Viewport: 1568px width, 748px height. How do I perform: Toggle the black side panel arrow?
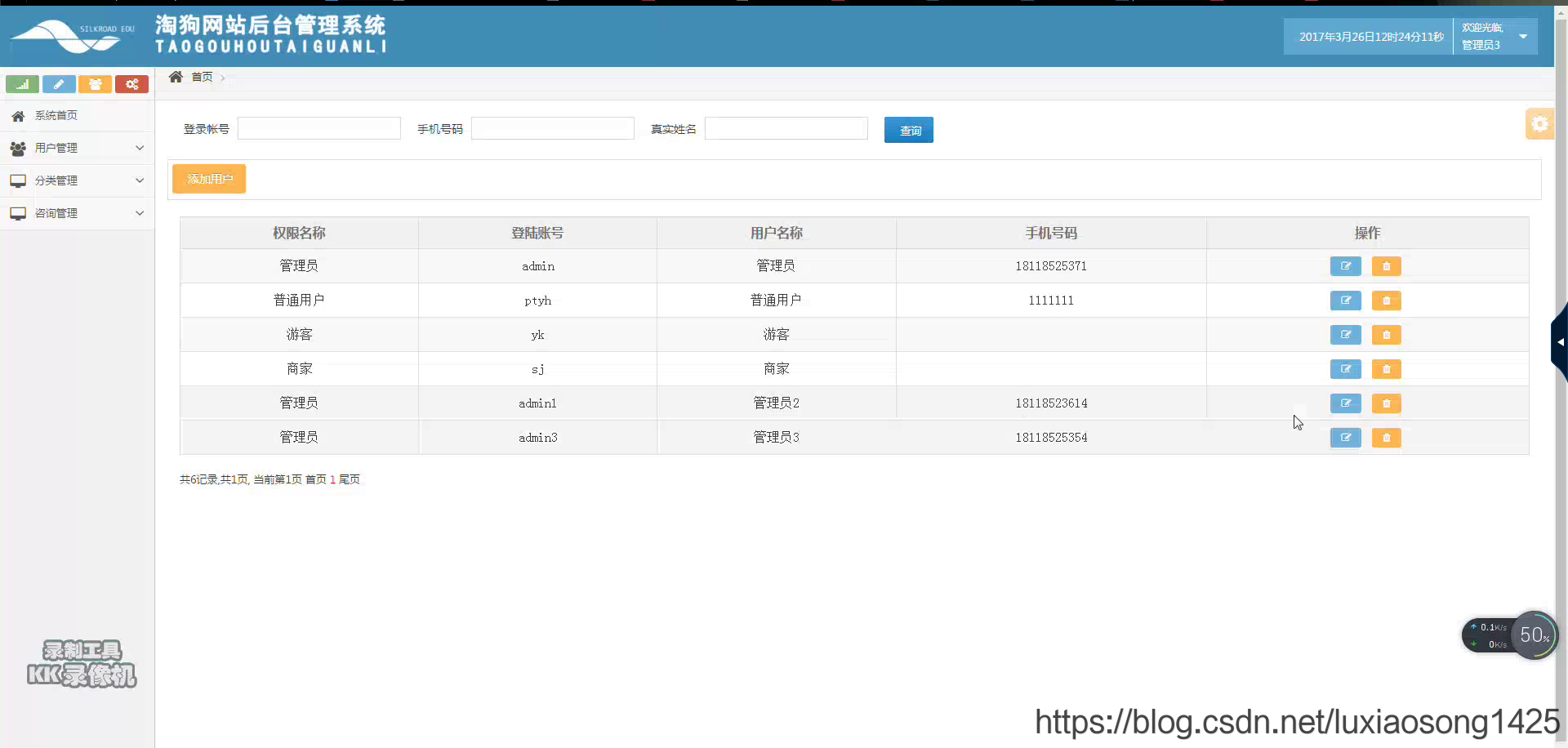coord(1560,342)
